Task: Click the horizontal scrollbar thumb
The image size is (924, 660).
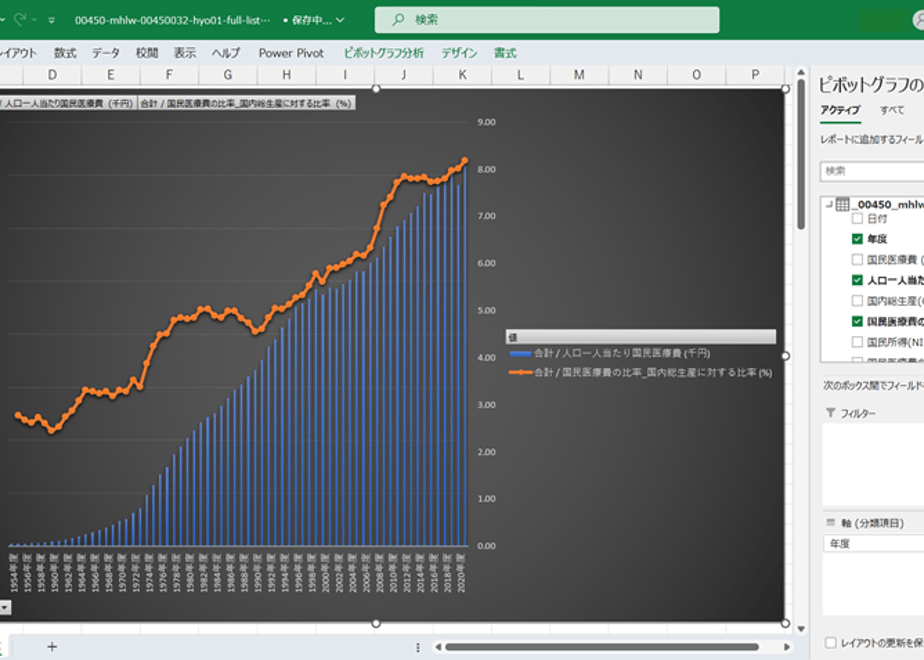Action: point(602,647)
